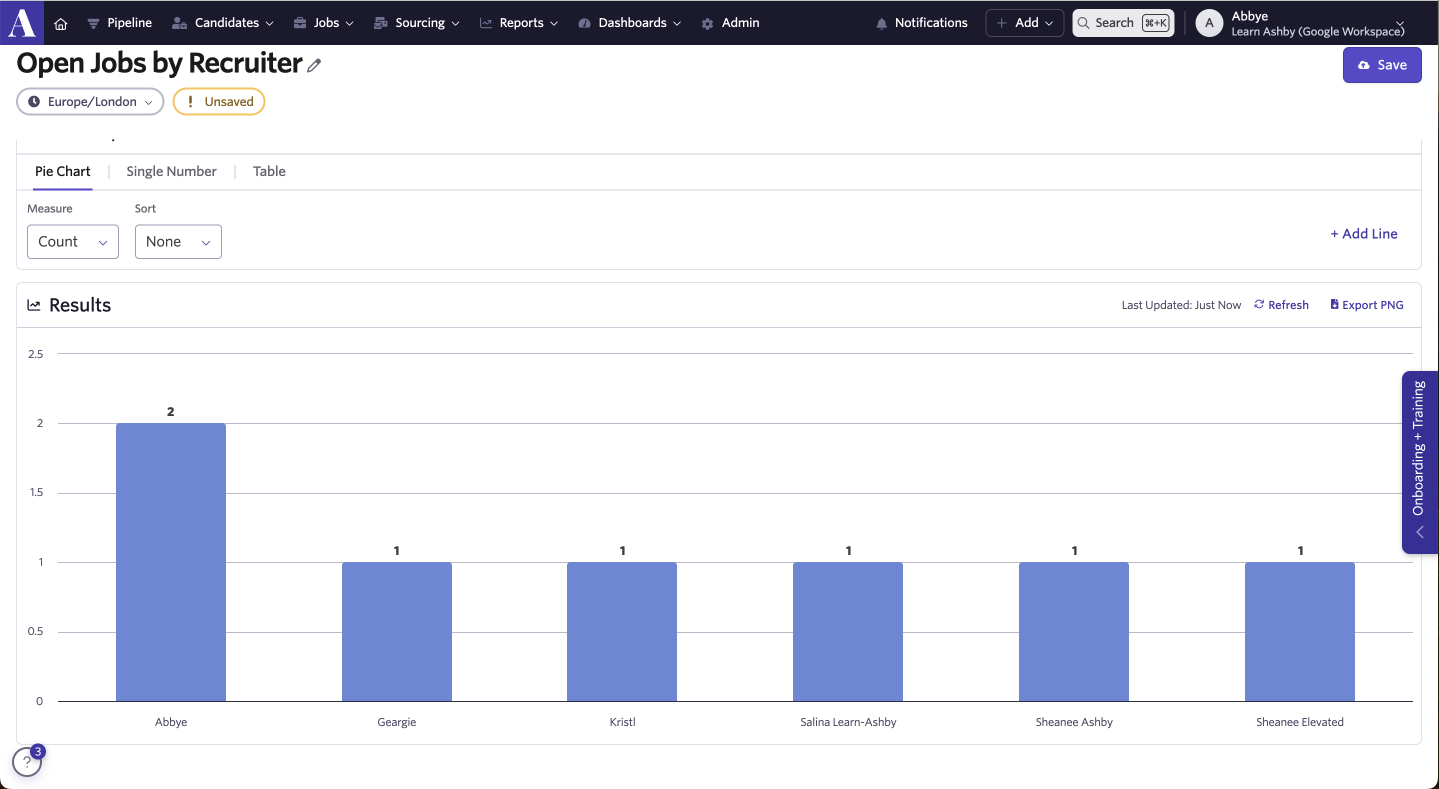The height and width of the screenshot is (789, 1439).
Task: Open the Candidates menu
Action: [x=222, y=23]
